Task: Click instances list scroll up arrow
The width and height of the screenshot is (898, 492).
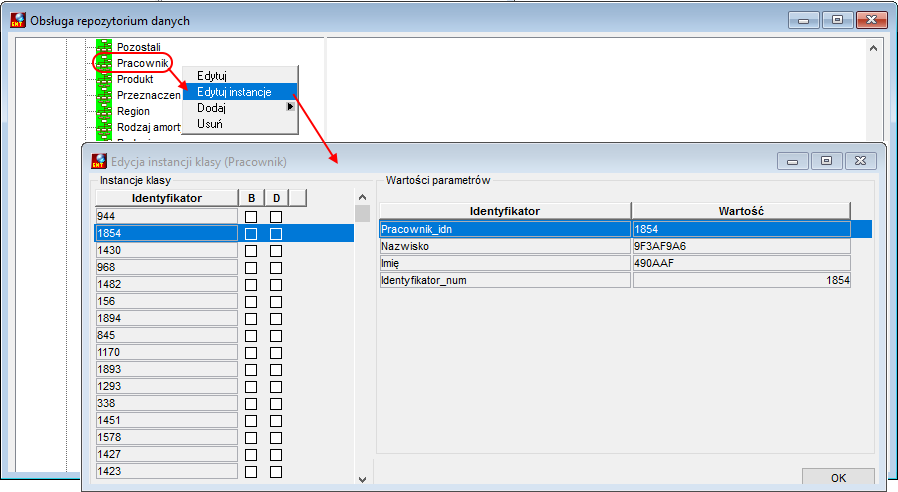Action: coord(362,198)
